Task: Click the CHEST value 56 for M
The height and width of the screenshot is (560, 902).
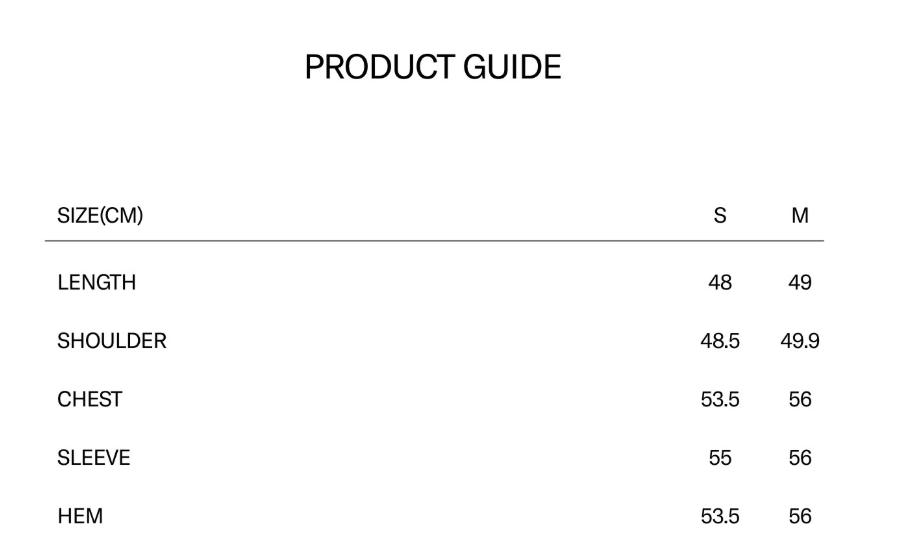Action: pos(800,399)
